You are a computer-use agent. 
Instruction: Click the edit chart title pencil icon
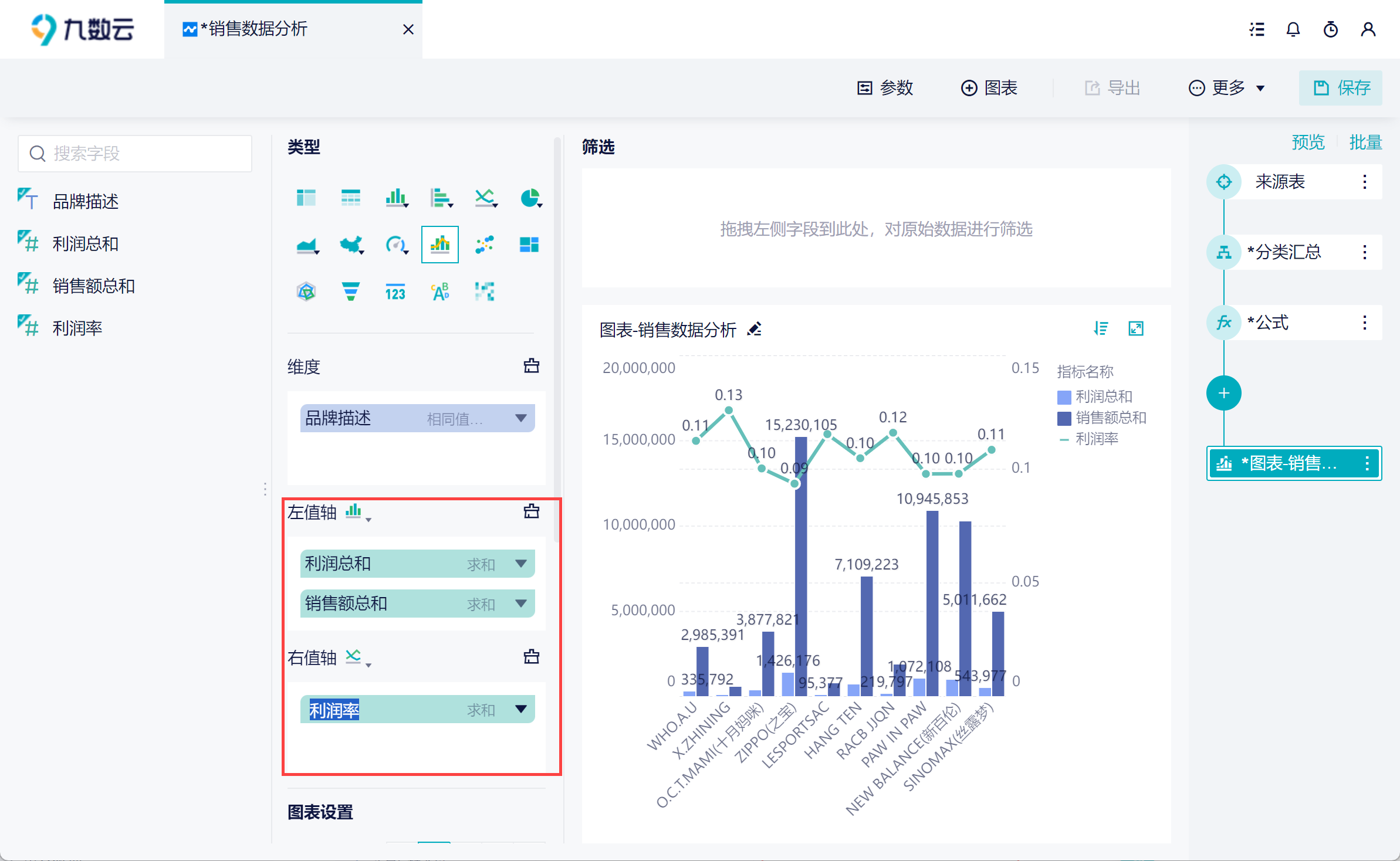click(755, 330)
